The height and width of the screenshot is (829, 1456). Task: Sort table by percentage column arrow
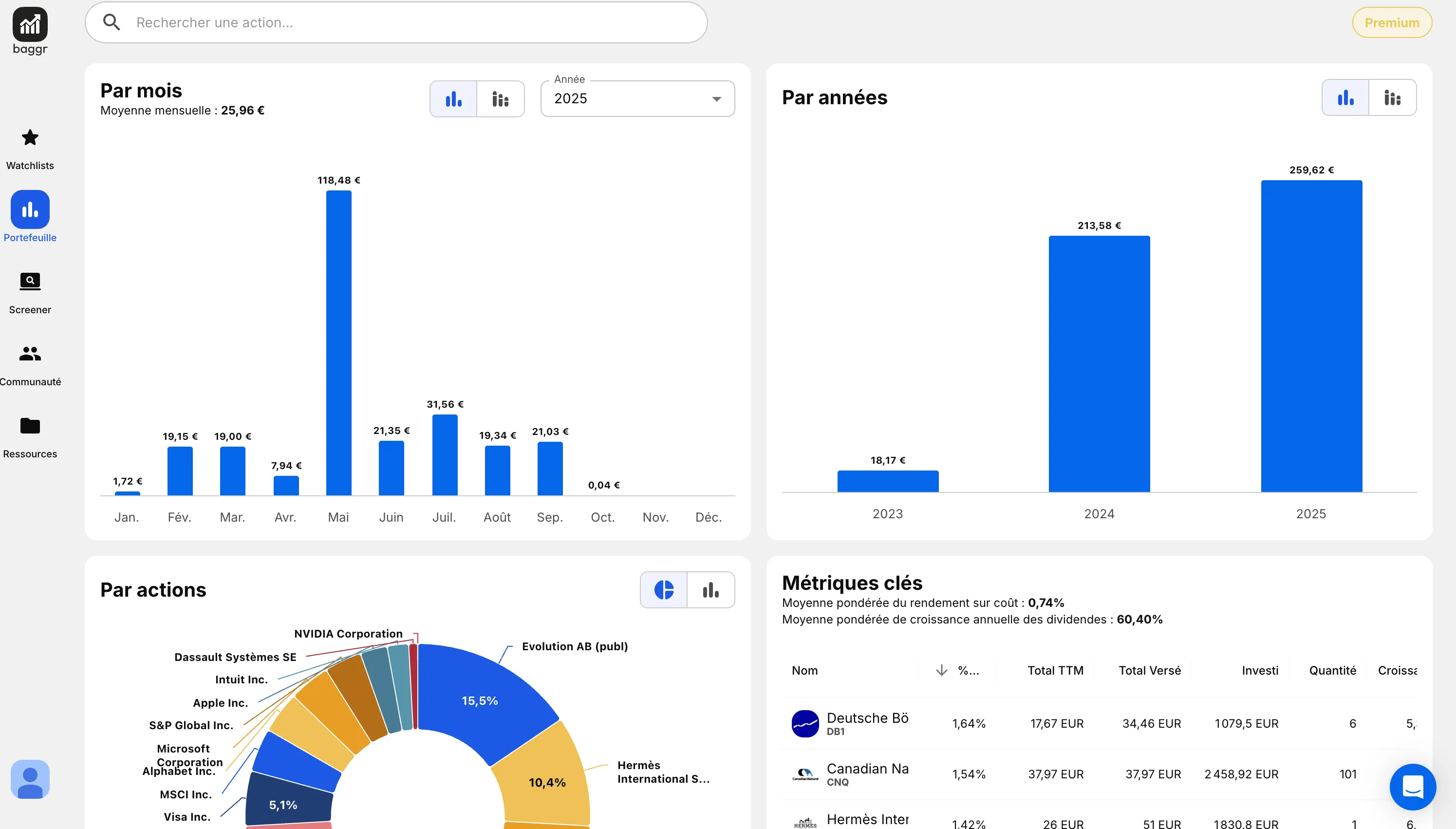tap(941, 670)
